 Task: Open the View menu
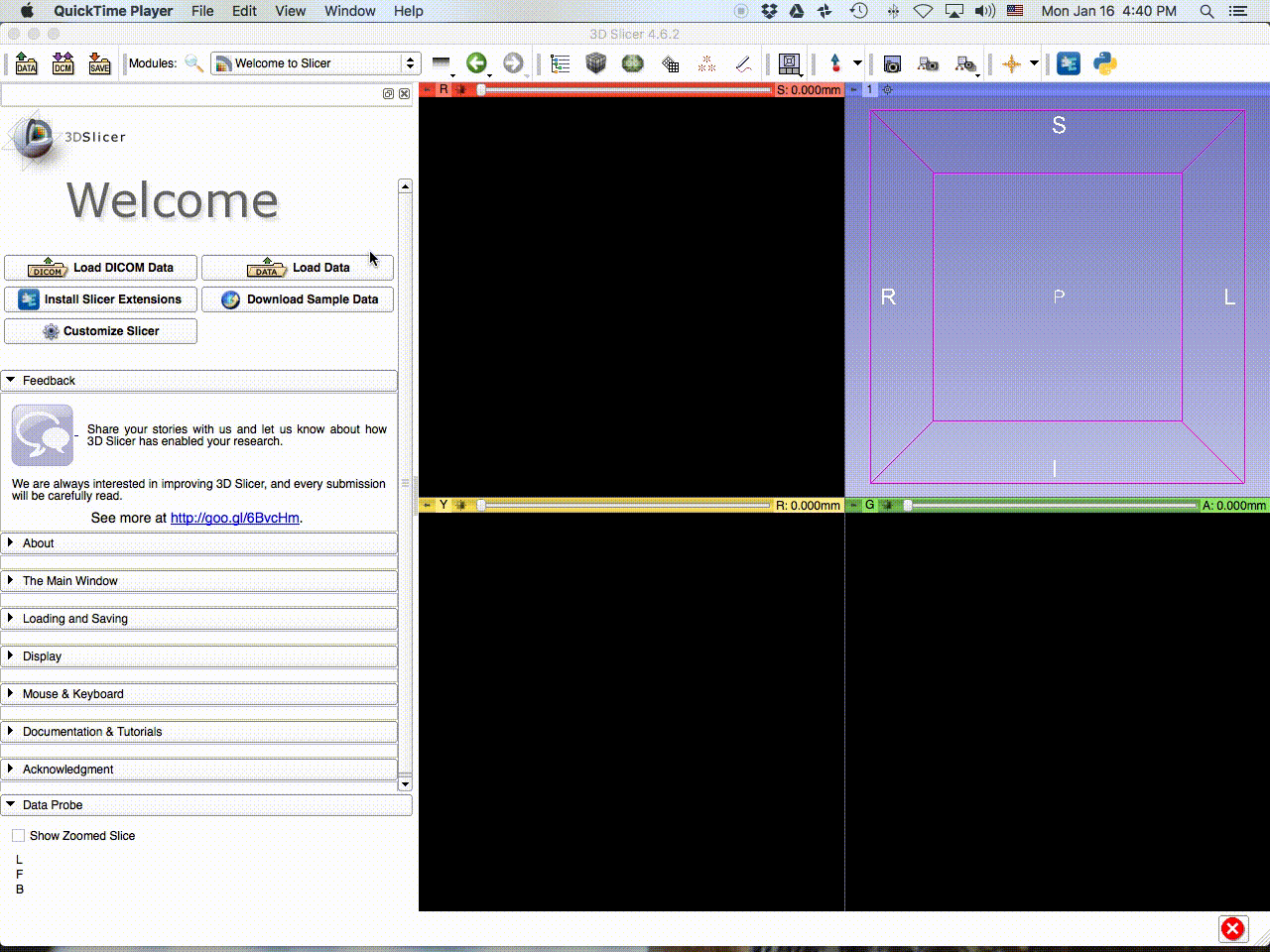pos(290,11)
